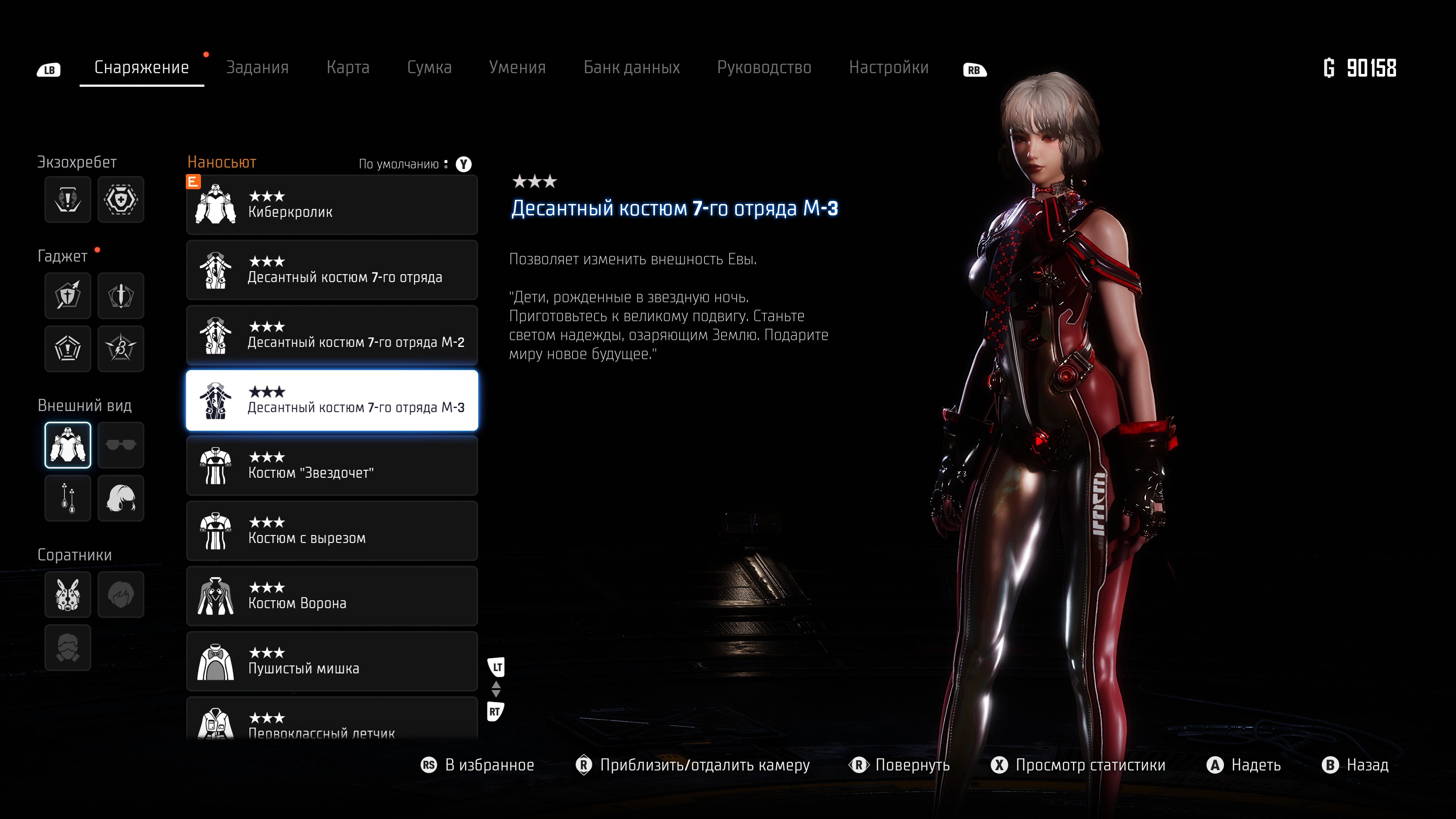Open the Умения tab
The height and width of the screenshot is (819, 1456).
pos(516,68)
